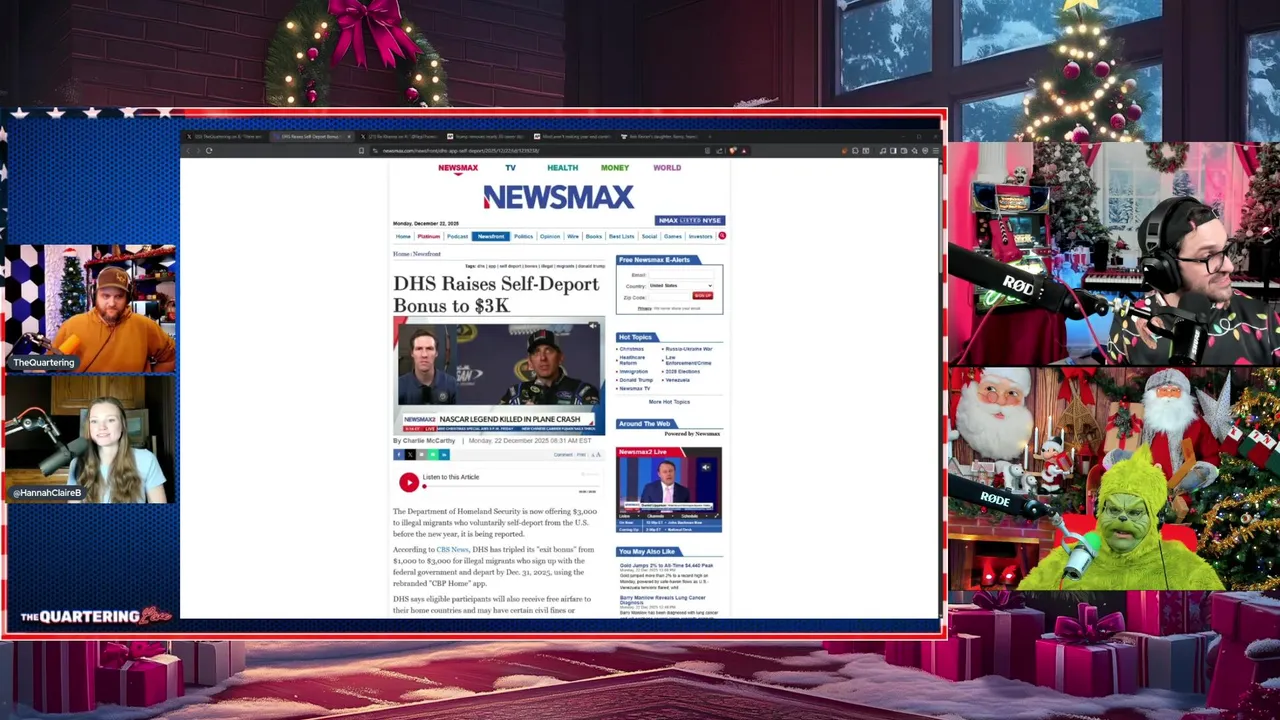
Task: Unmute the Newsmax2 Live sidebar video
Action: [705, 467]
